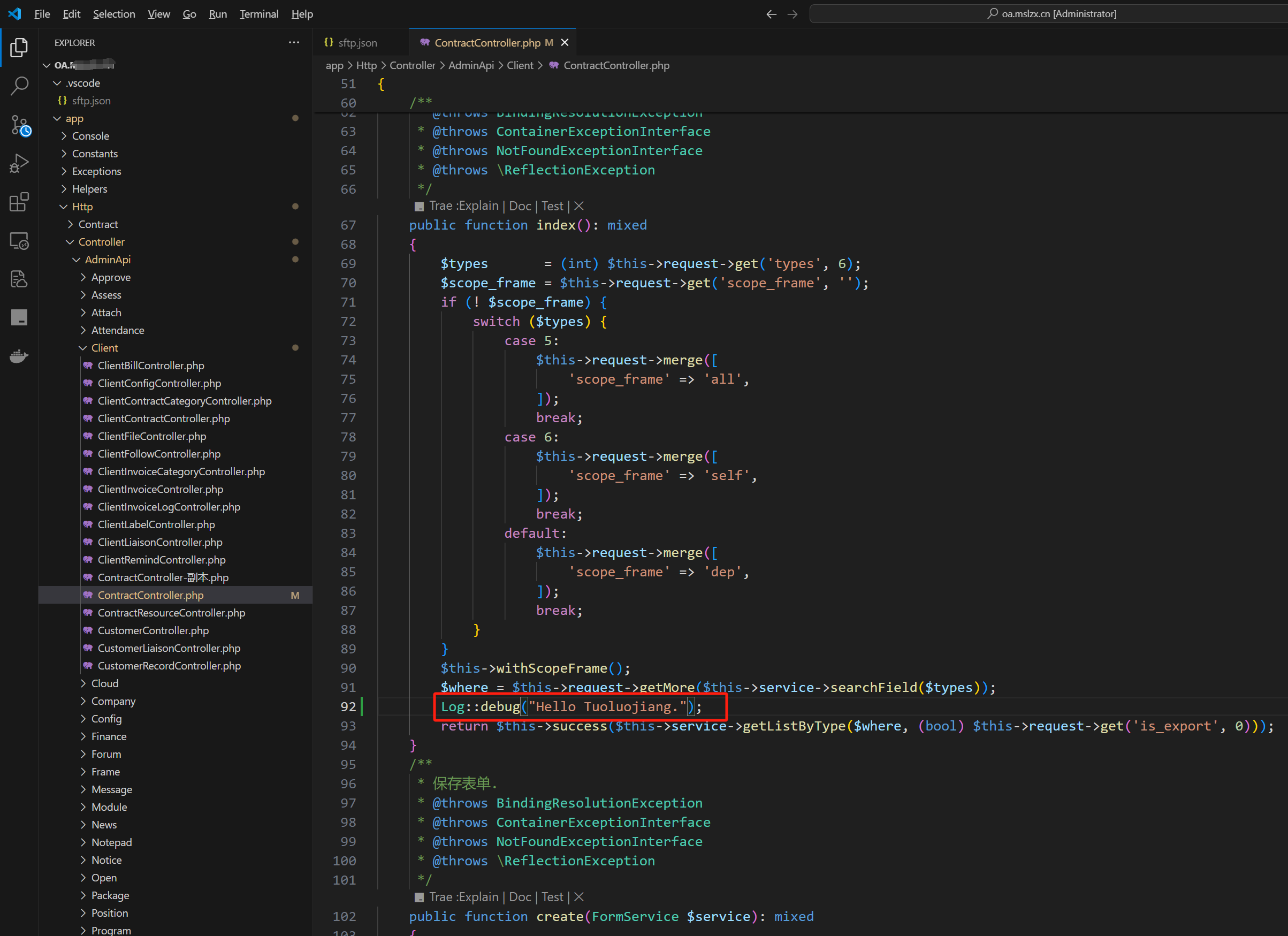Open Explorer more actions ellipsis
The width and height of the screenshot is (1288, 936).
pos(294,43)
